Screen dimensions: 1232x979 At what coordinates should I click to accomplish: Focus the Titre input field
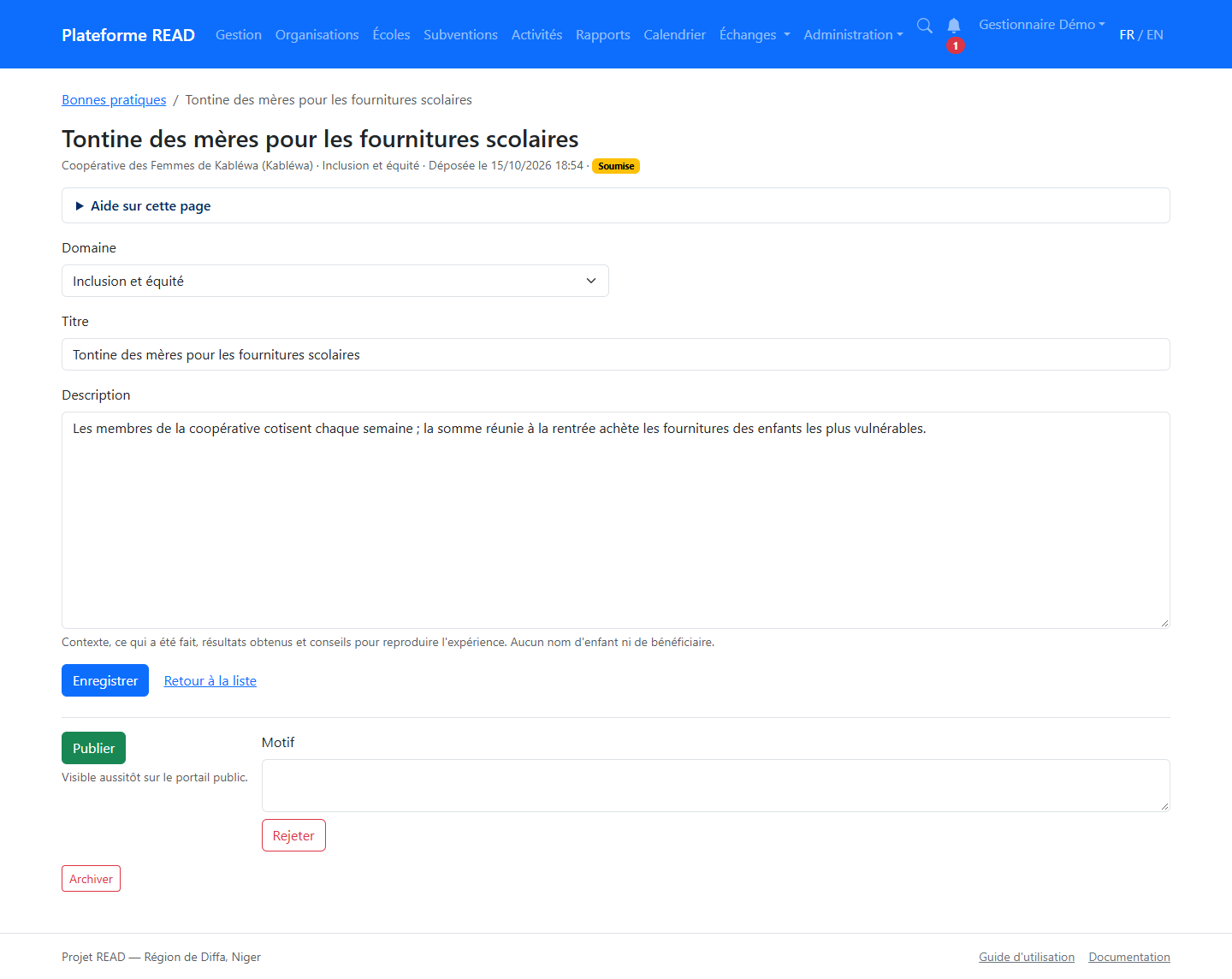616,354
